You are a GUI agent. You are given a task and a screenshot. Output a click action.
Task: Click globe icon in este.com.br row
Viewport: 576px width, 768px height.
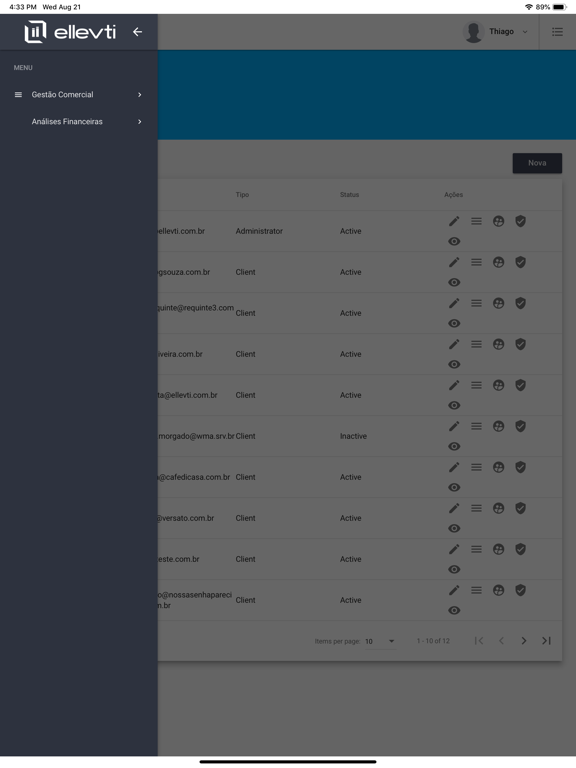[498, 550]
